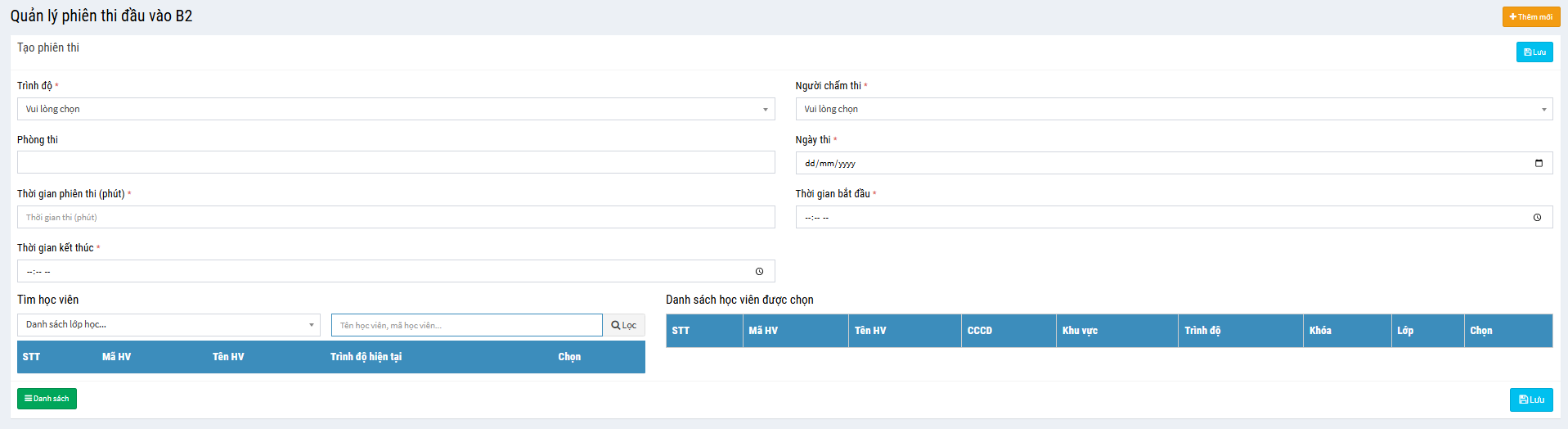The height and width of the screenshot is (429, 1568).
Task: Click clock icon in Thời gian kết thúc
Action: [759, 272]
